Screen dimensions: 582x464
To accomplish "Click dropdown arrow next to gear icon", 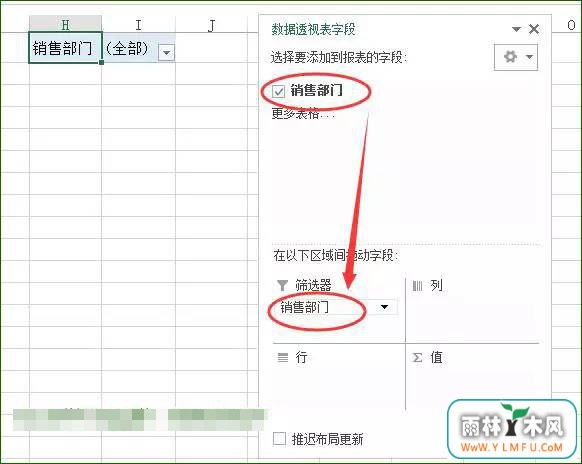I will (530, 57).
